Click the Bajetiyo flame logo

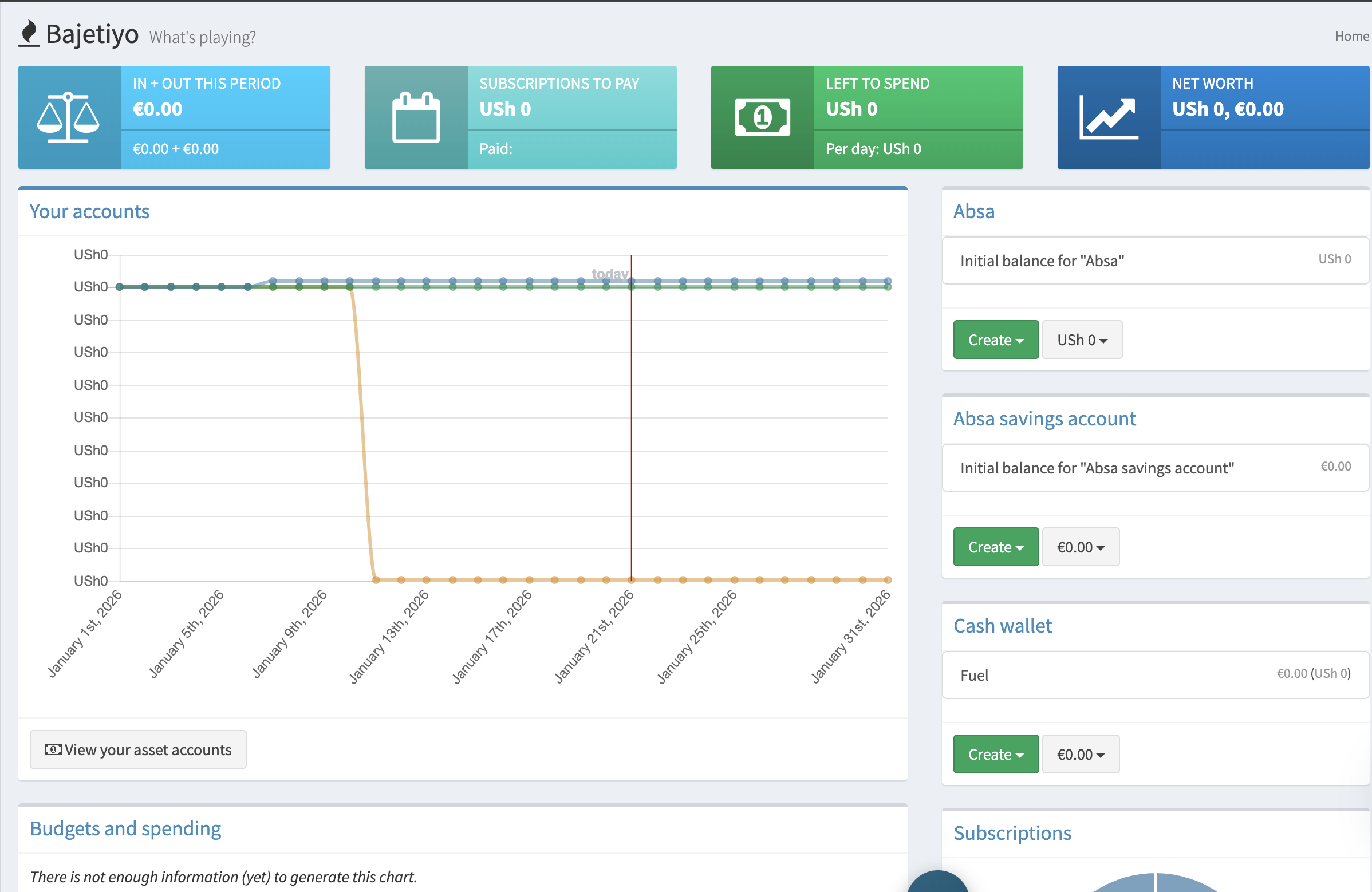[x=28, y=34]
